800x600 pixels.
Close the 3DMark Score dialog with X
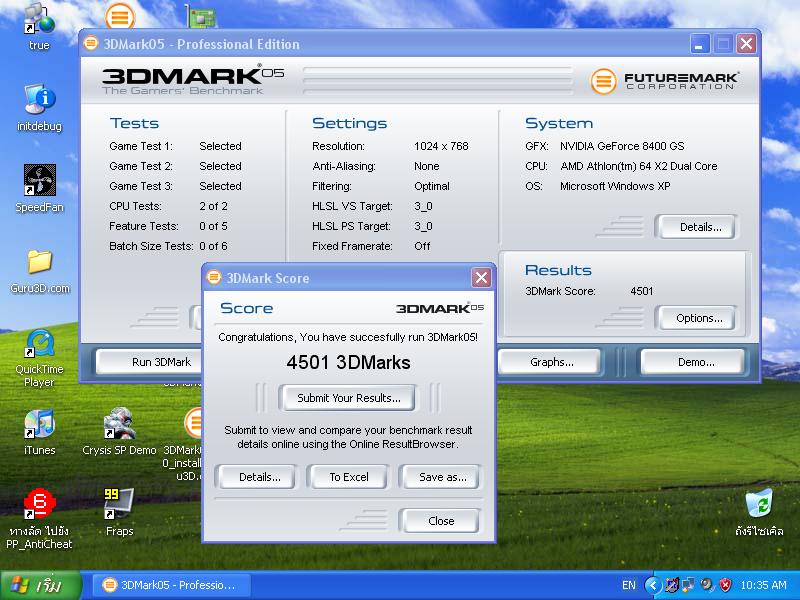[x=481, y=278]
